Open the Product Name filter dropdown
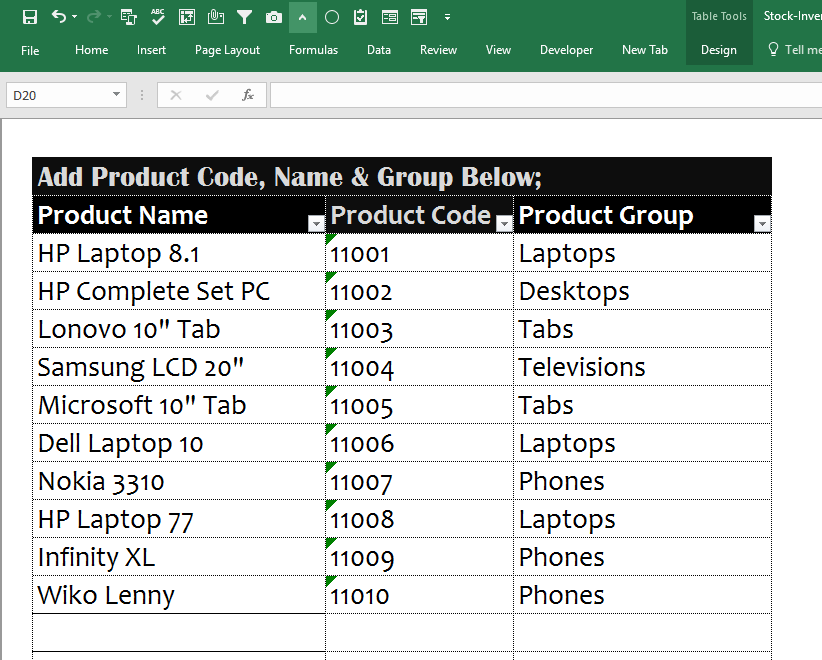 click(x=316, y=224)
